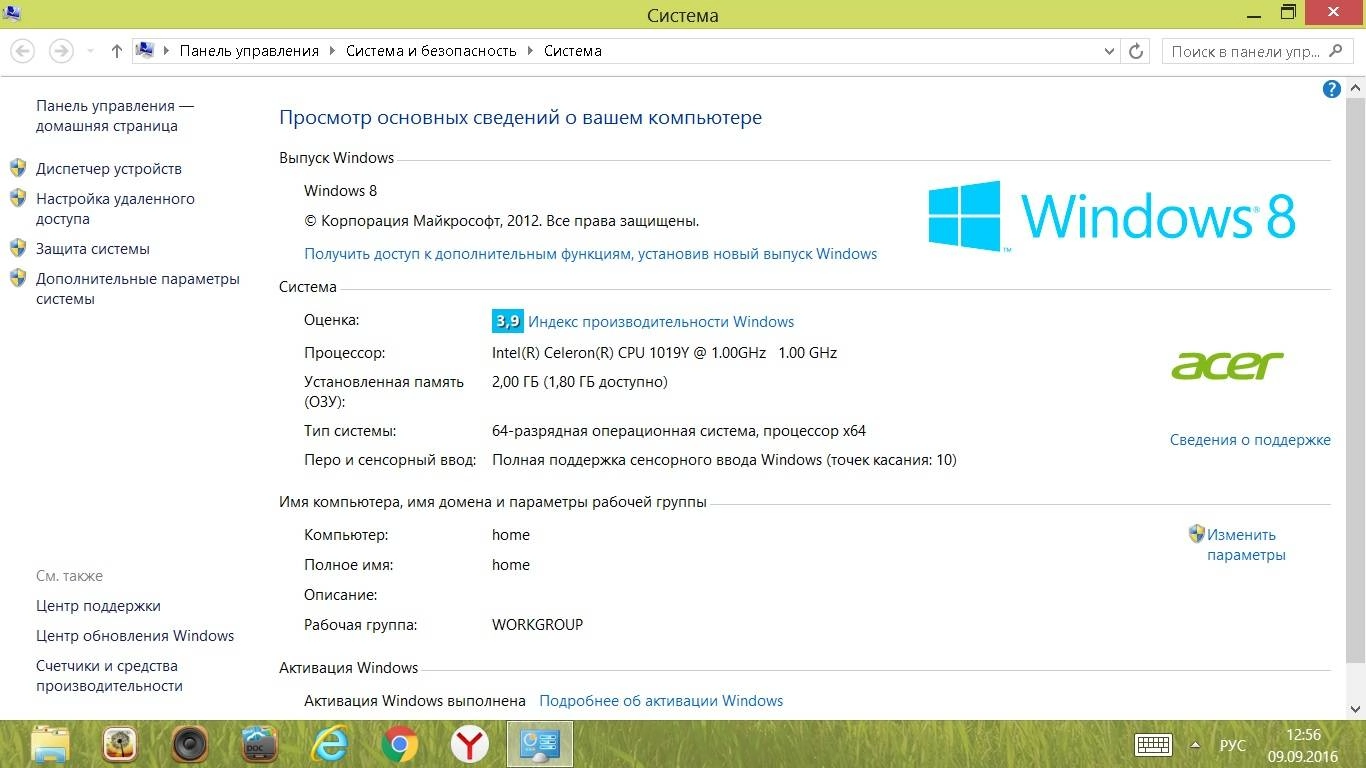Launch Internet Explorer from the taskbar
This screenshot has height=768, width=1366.
coord(330,744)
